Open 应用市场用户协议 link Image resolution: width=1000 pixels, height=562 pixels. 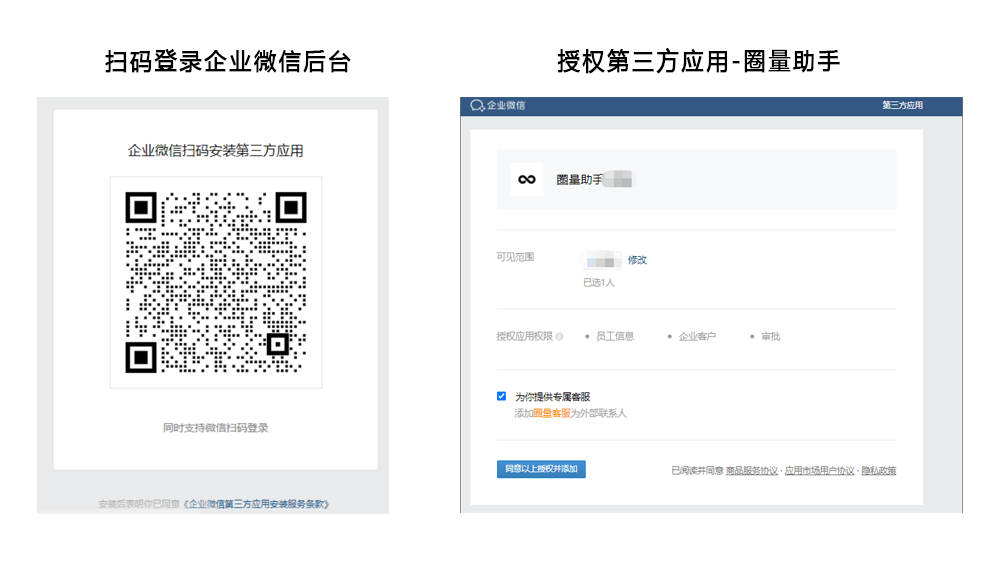click(x=819, y=470)
